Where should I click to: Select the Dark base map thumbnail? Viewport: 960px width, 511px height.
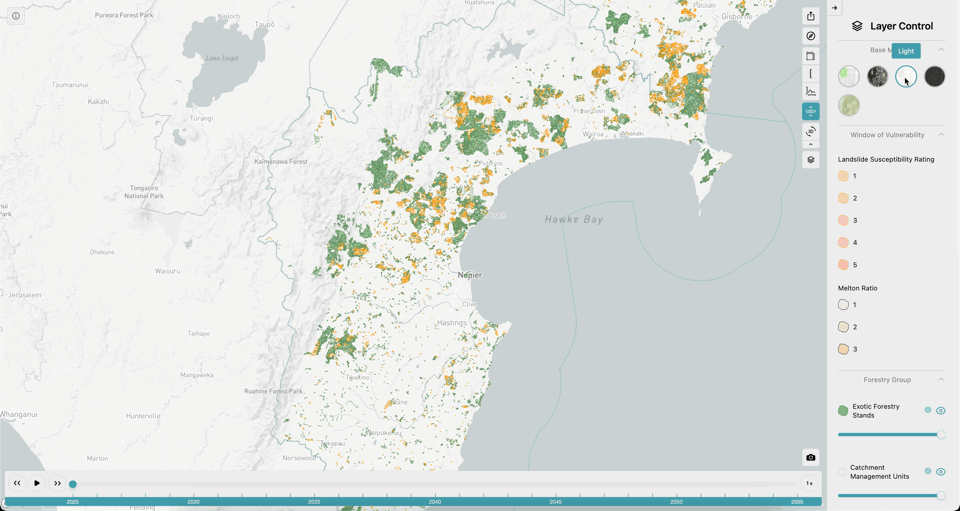[x=934, y=76]
